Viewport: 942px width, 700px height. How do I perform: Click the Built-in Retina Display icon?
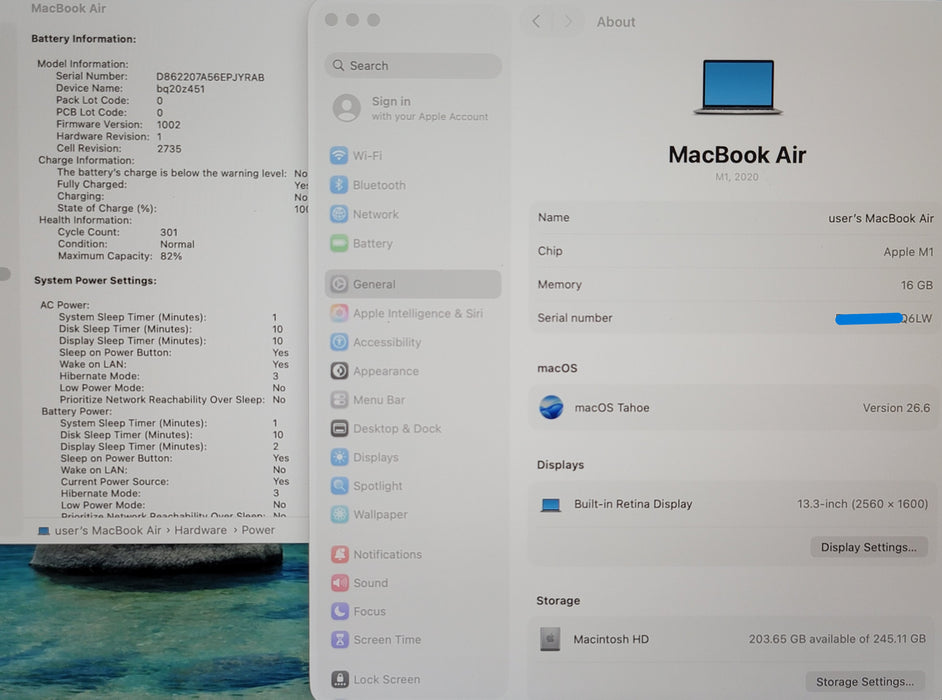click(x=550, y=505)
